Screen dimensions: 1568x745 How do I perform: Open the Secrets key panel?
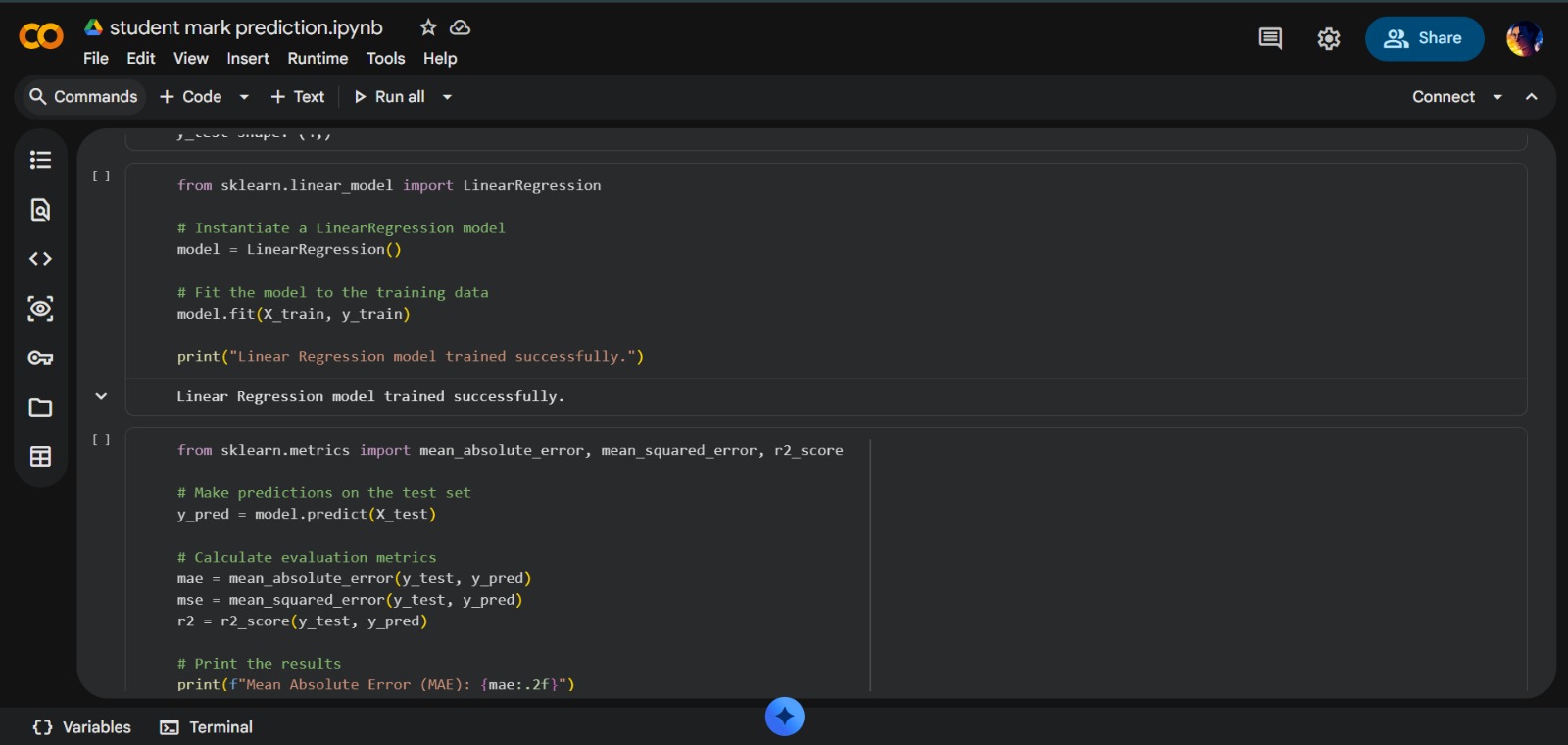pyautogui.click(x=40, y=358)
